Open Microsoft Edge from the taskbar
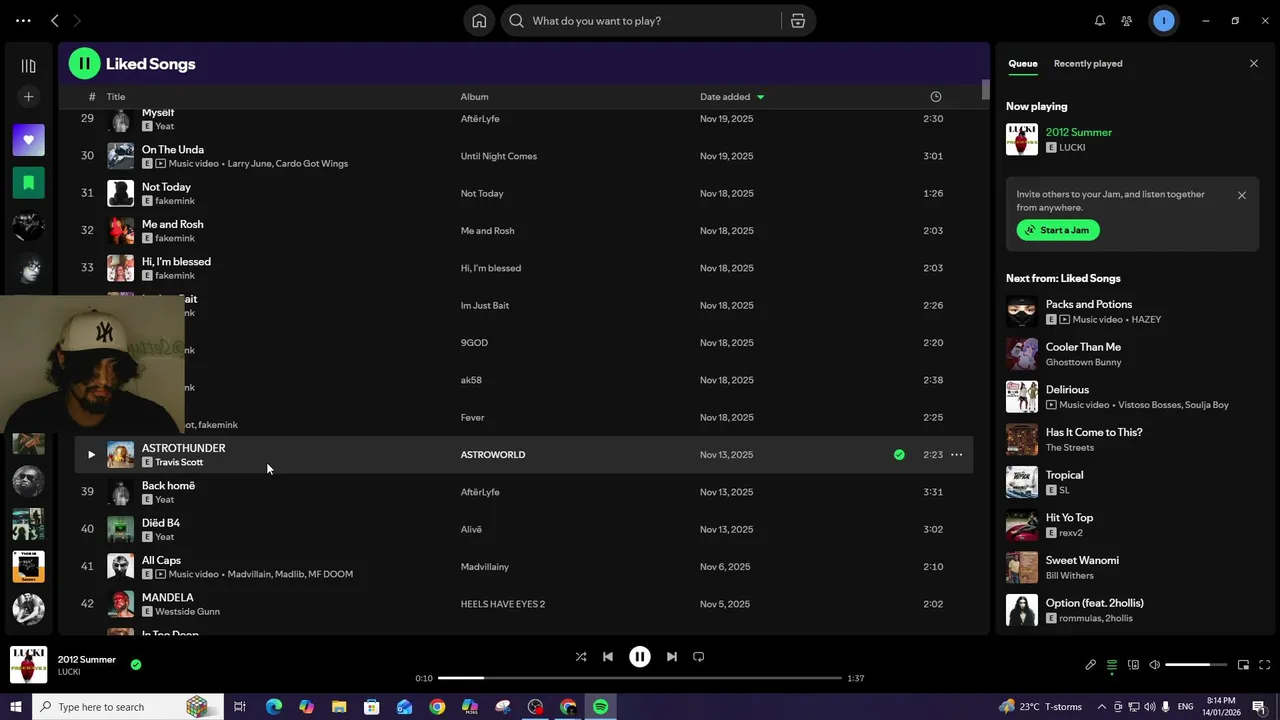The height and width of the screenshot is (720, 1280). click(273, 707)
